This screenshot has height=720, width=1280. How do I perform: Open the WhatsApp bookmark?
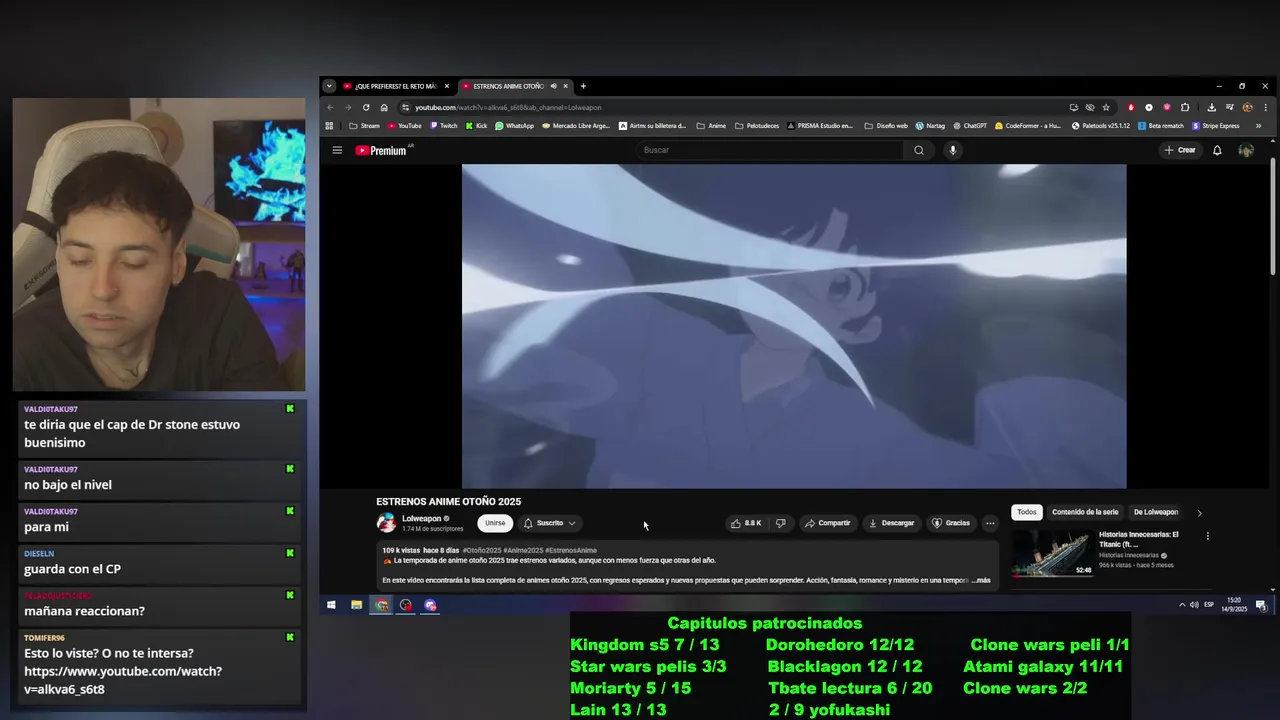(x=515, y=126)
